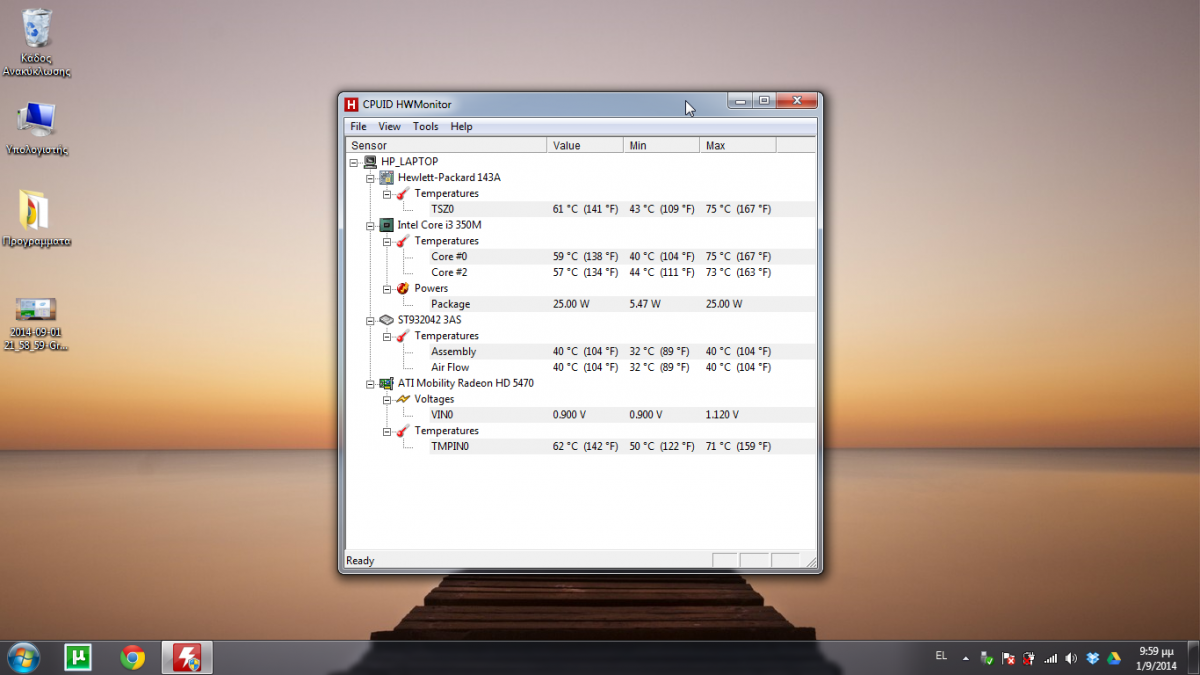
Task: Click the value 61 °C (141 °F)
Action: [x=586, y=209]
